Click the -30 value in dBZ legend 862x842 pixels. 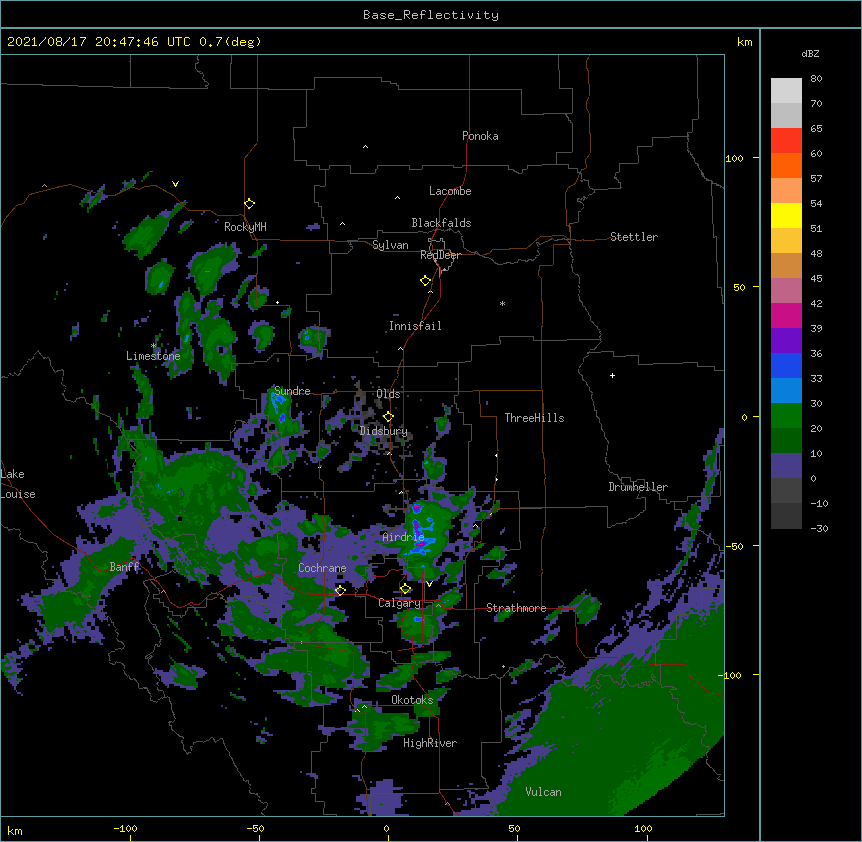pos(819,528)
